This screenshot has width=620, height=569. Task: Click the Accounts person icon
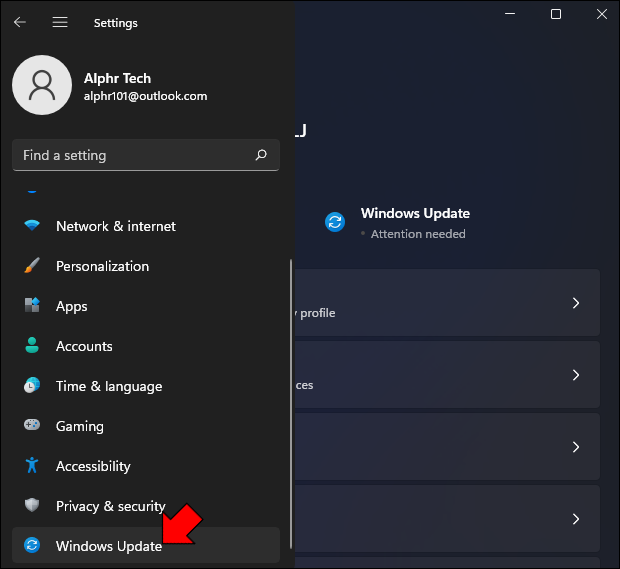click(x=32, y=345)
